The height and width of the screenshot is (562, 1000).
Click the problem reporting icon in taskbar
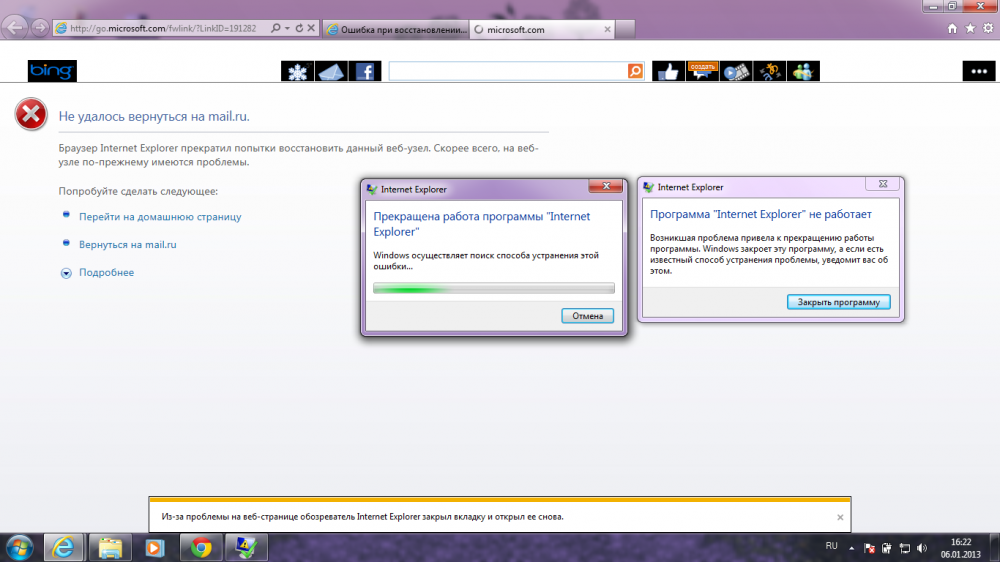(246, 548)
